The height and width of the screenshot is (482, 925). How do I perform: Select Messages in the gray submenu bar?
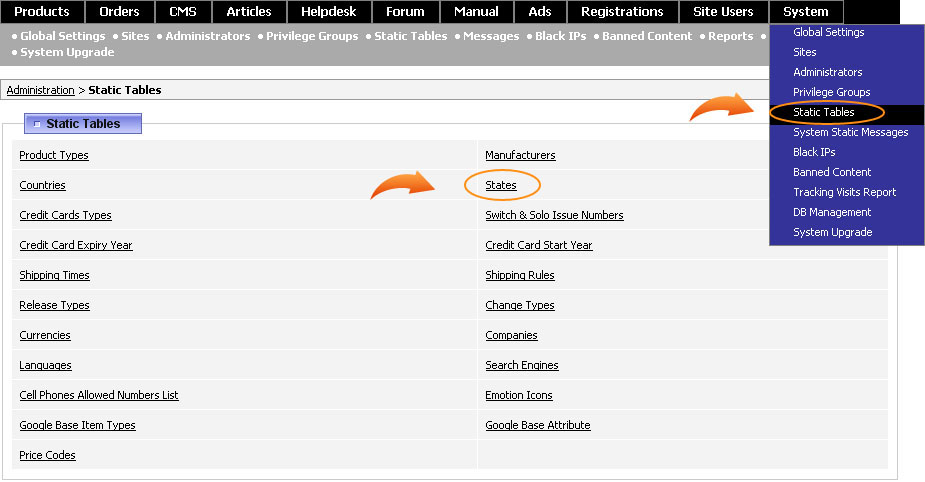(491, 36)
